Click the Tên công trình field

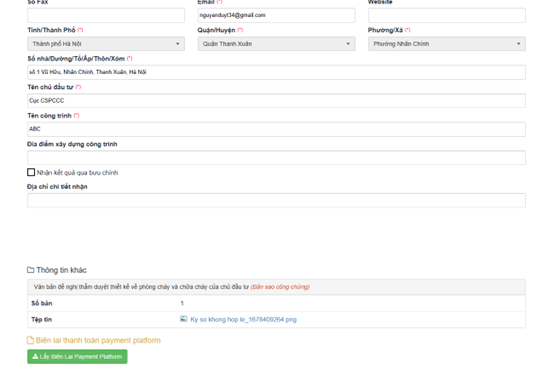[x=276, y=129]
